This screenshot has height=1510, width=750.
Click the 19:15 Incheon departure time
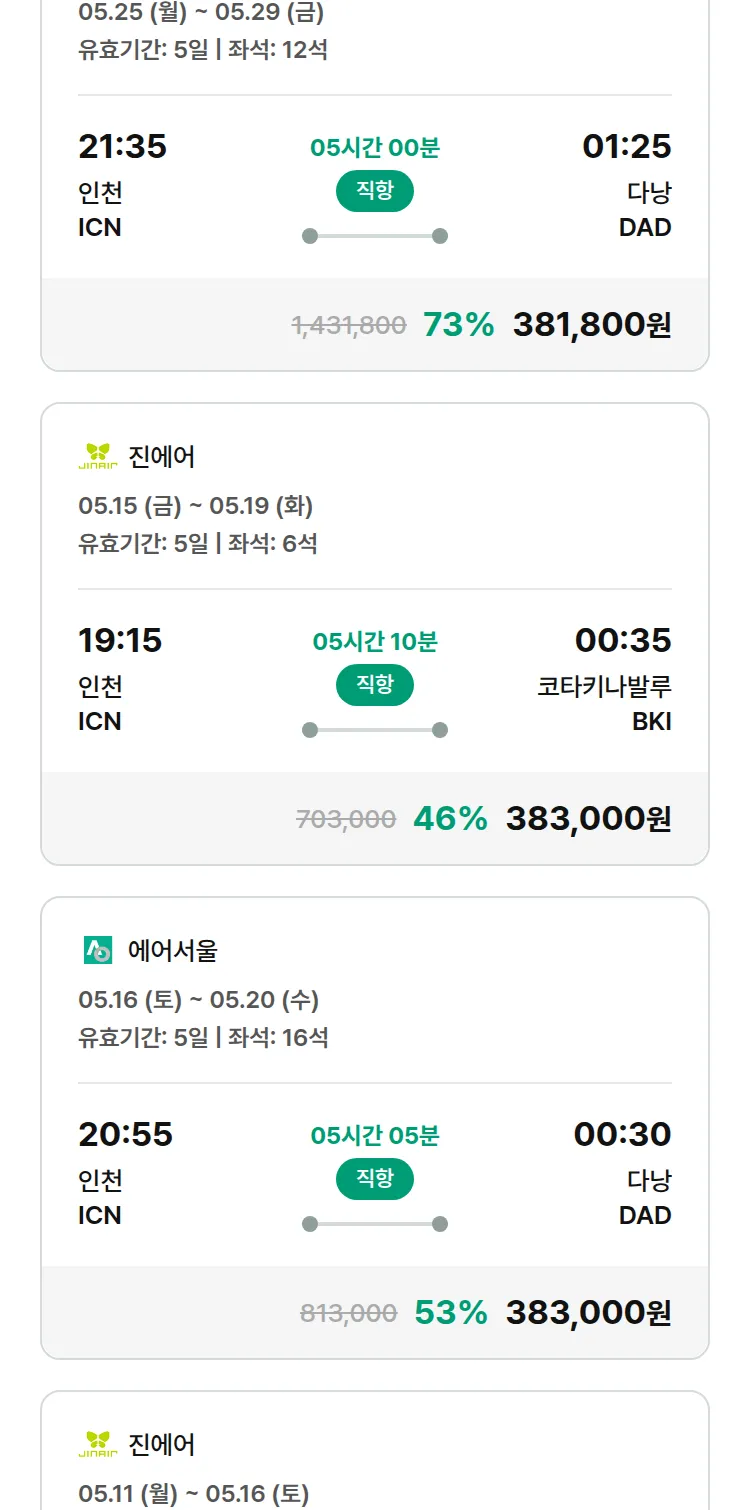coord(120,640)
